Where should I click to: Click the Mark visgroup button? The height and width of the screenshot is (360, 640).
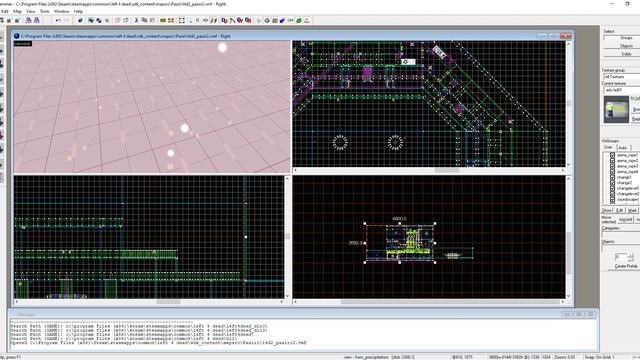coord(633,211)
